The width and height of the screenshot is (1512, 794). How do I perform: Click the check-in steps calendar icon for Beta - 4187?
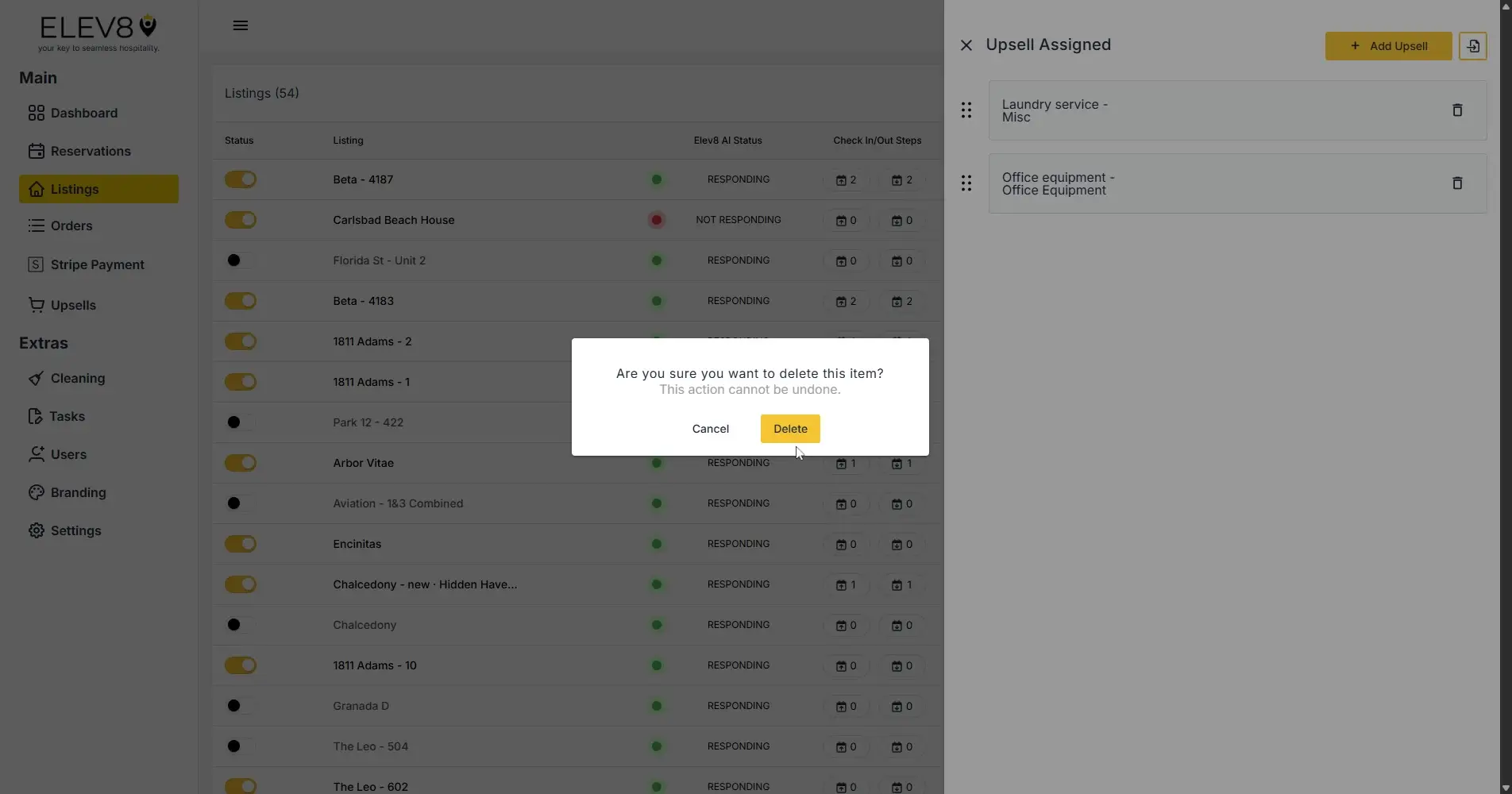[843, 180]
